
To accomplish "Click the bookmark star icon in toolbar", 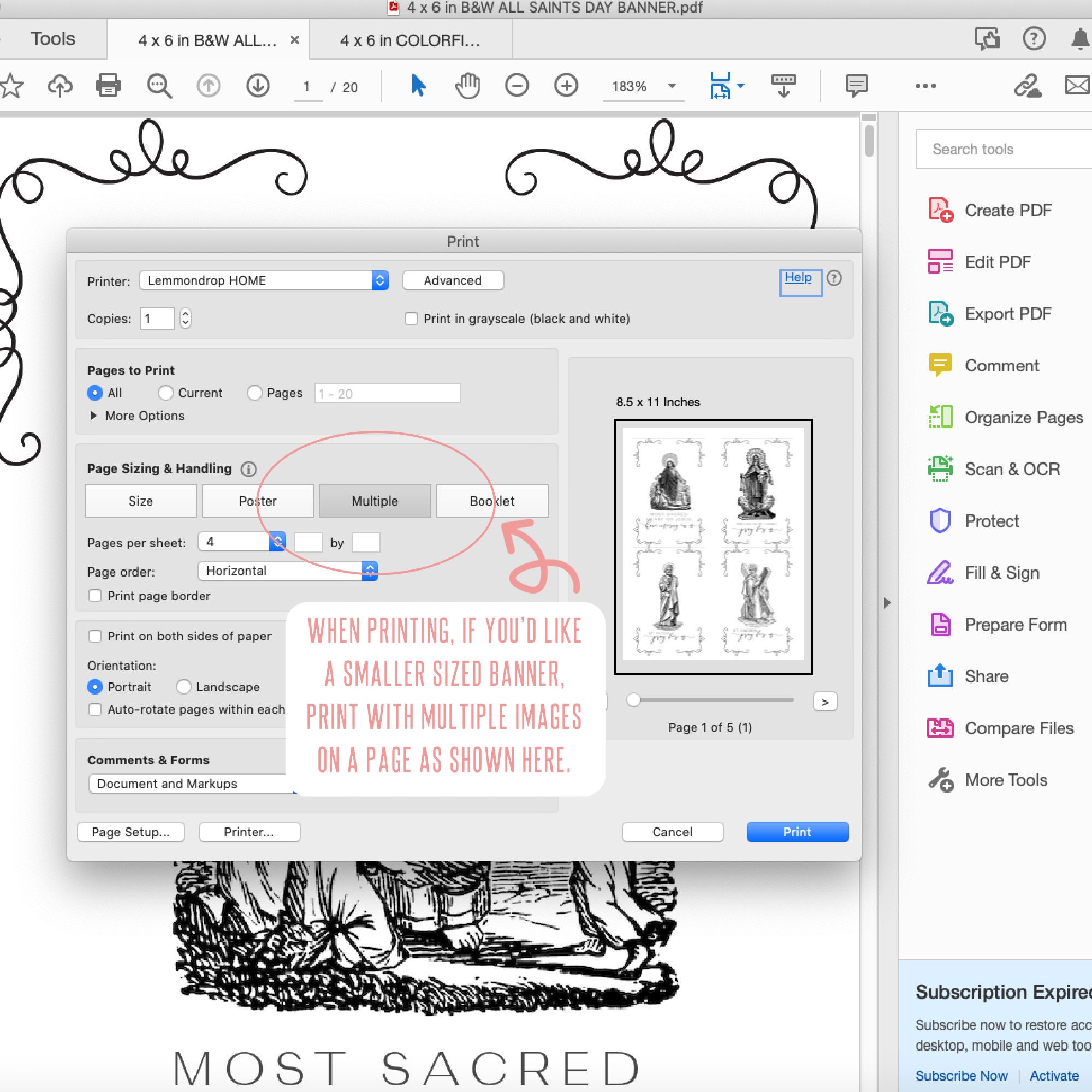I will [x=11, y=86].
